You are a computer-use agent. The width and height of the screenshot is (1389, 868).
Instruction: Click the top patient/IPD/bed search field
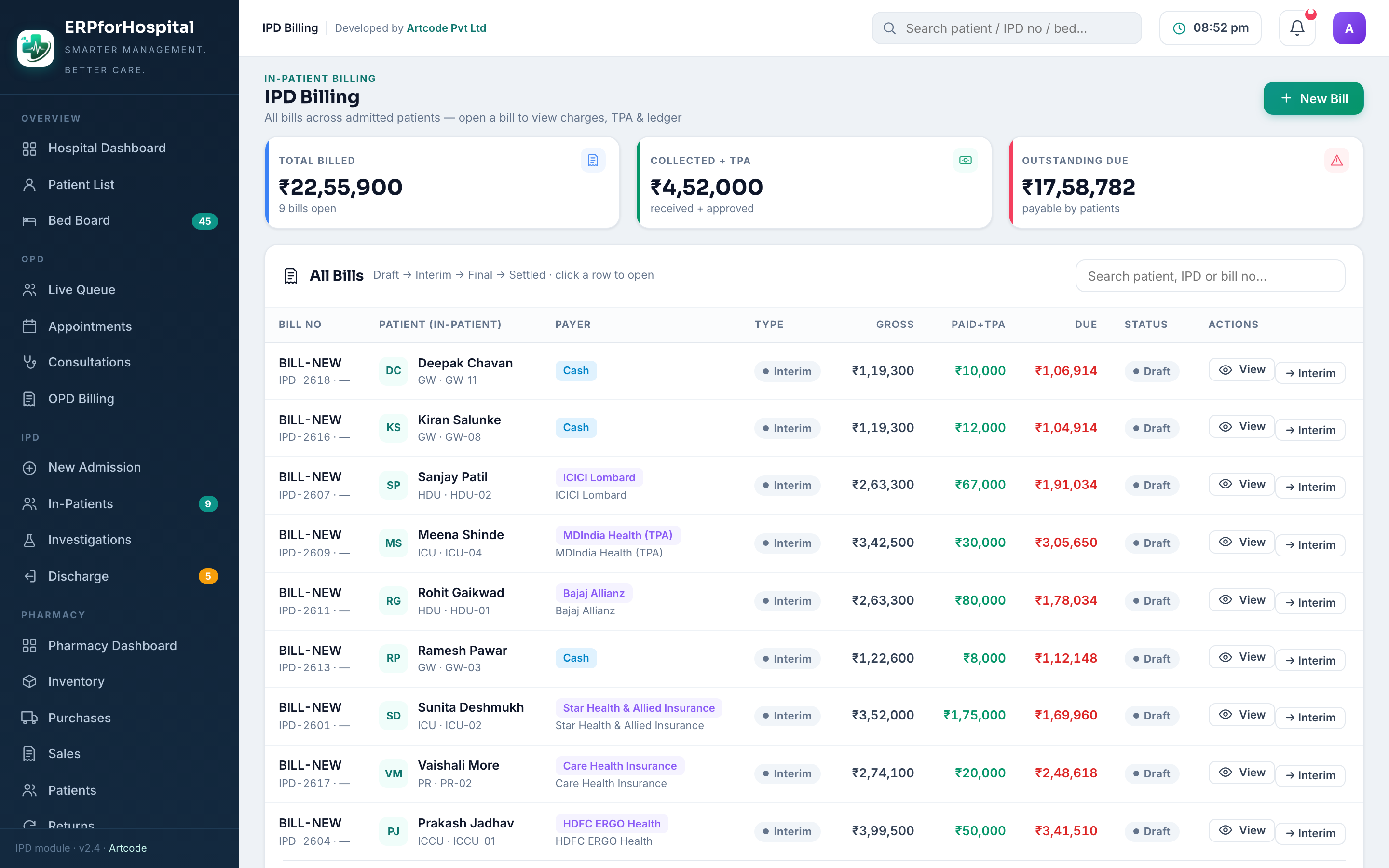tap(1007, 28)
